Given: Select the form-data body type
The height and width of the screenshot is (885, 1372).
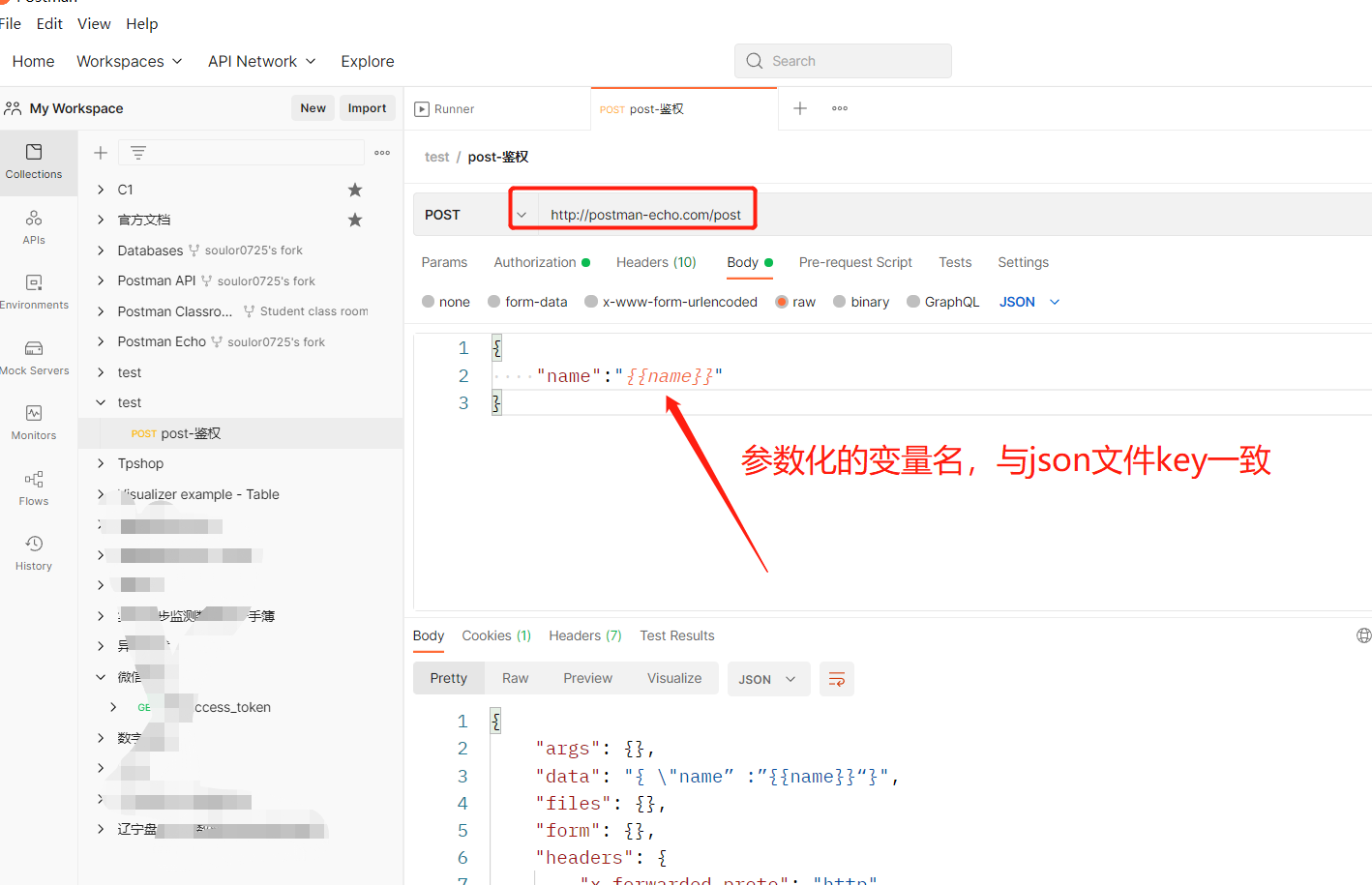Looking at the screenshot, I should pos(527,302).
